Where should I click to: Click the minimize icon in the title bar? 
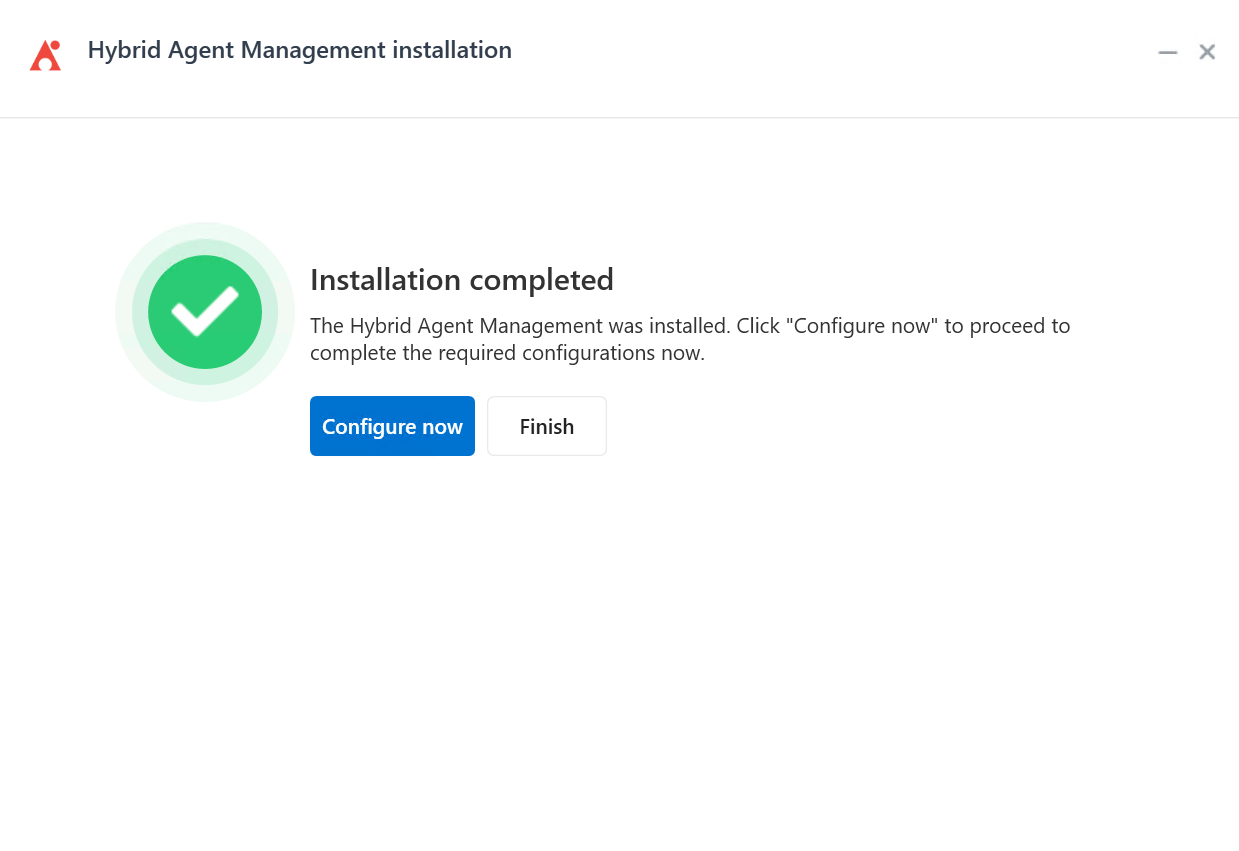[1167, 52]
